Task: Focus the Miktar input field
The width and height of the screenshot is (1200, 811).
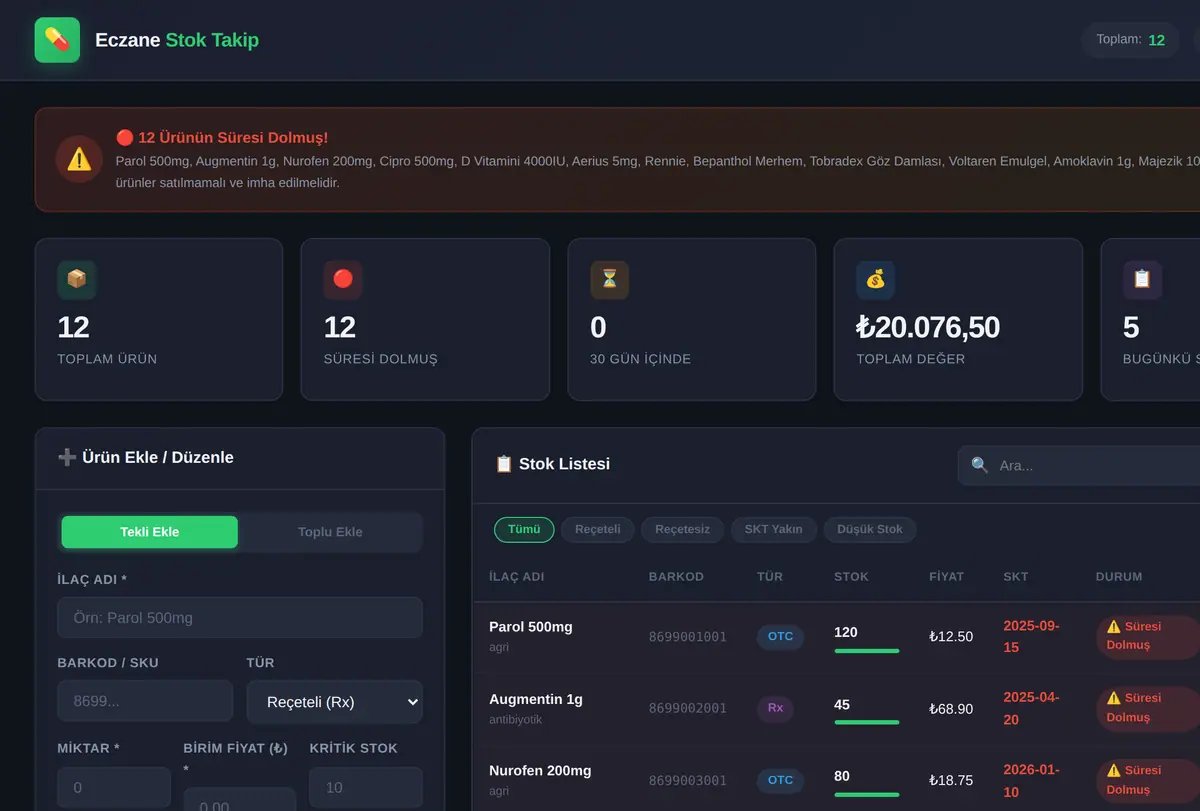Action: pos(114,788)
